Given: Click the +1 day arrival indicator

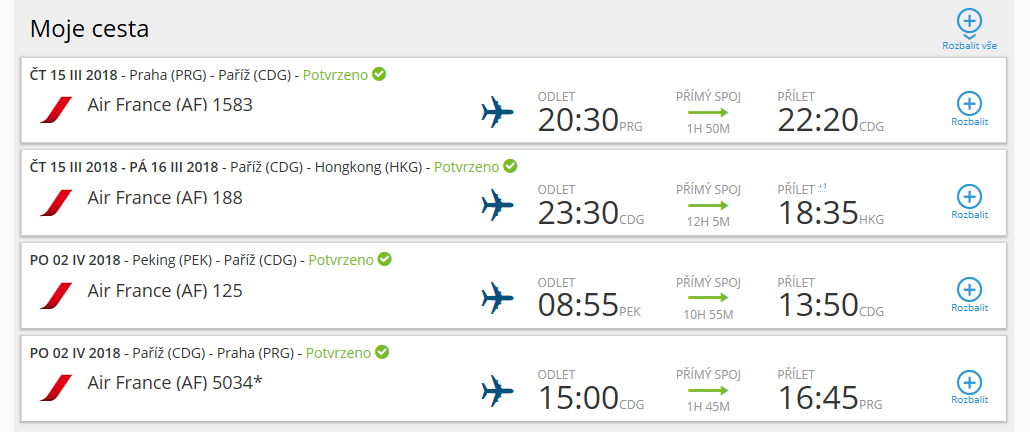Looking at the screenshot, I should pos(822,188).
